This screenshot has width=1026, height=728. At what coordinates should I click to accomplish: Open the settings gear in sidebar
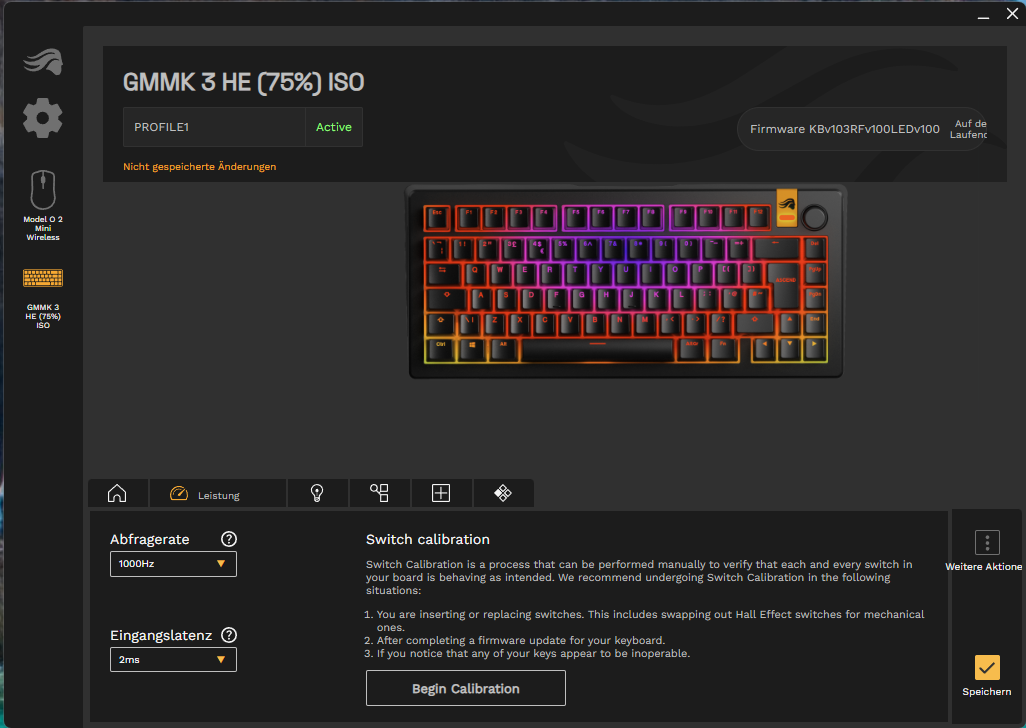(x=43, y=118)
